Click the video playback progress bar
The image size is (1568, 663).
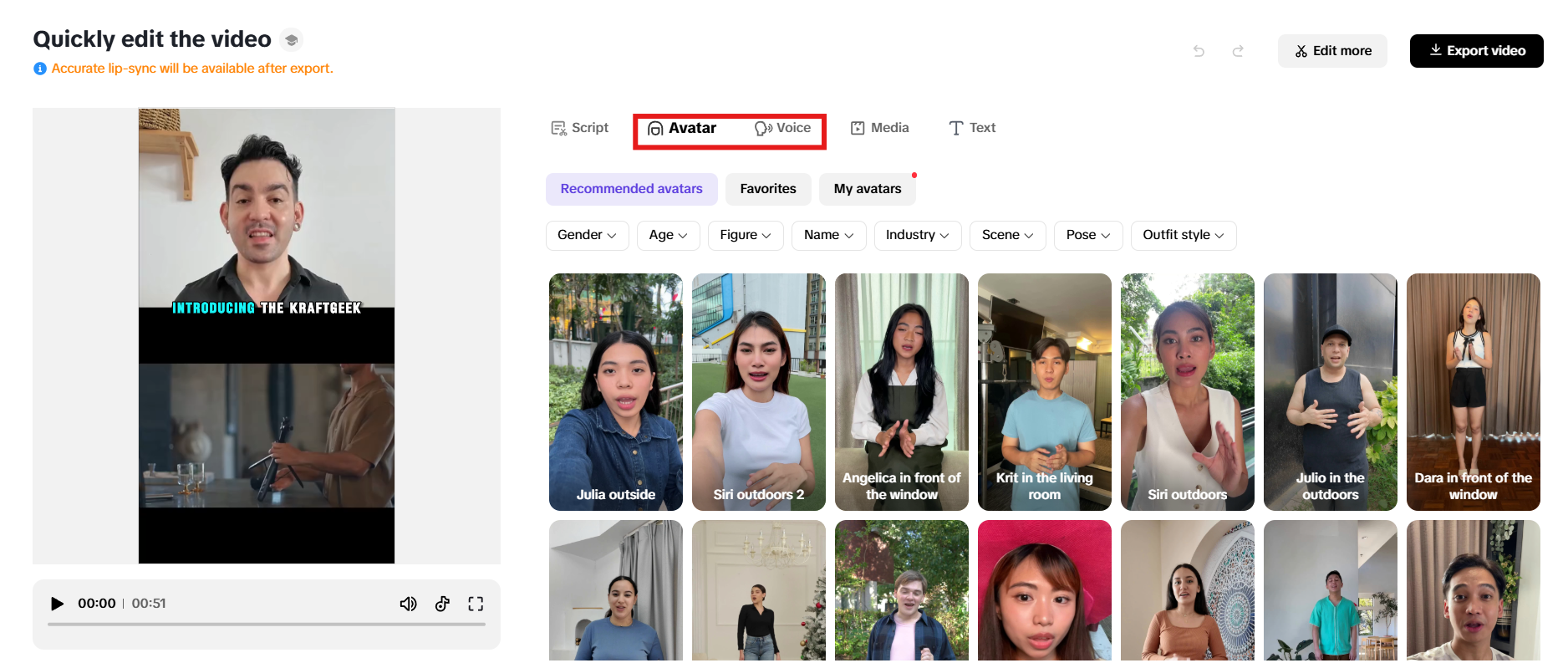point(267,624)
